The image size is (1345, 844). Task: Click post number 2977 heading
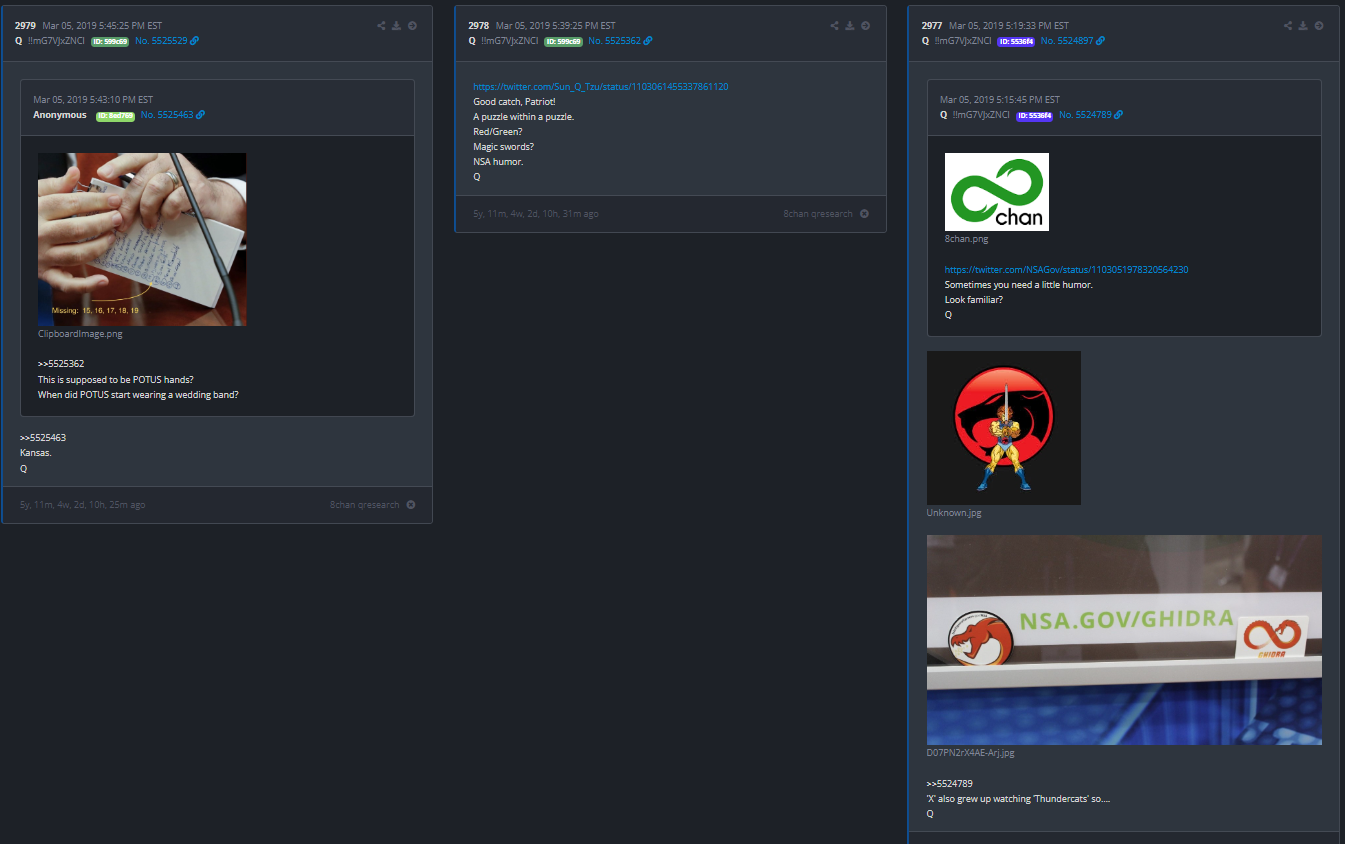(931, 26)
